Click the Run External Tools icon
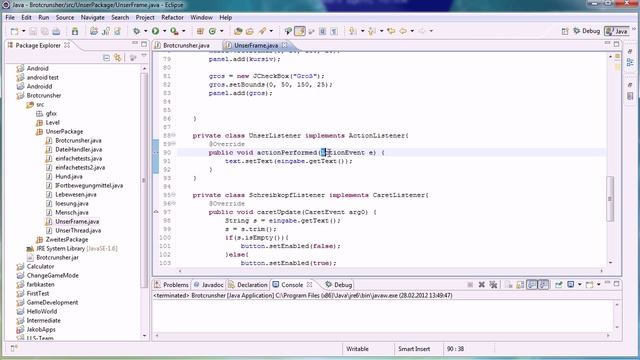The height and width of the screenshot is (360, 640). (175, 31)
